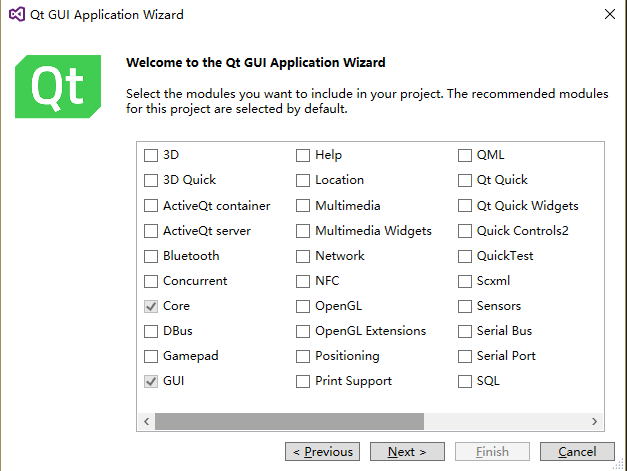Enable the Help module checkbox
627x471 pixels.
(303, 155)
